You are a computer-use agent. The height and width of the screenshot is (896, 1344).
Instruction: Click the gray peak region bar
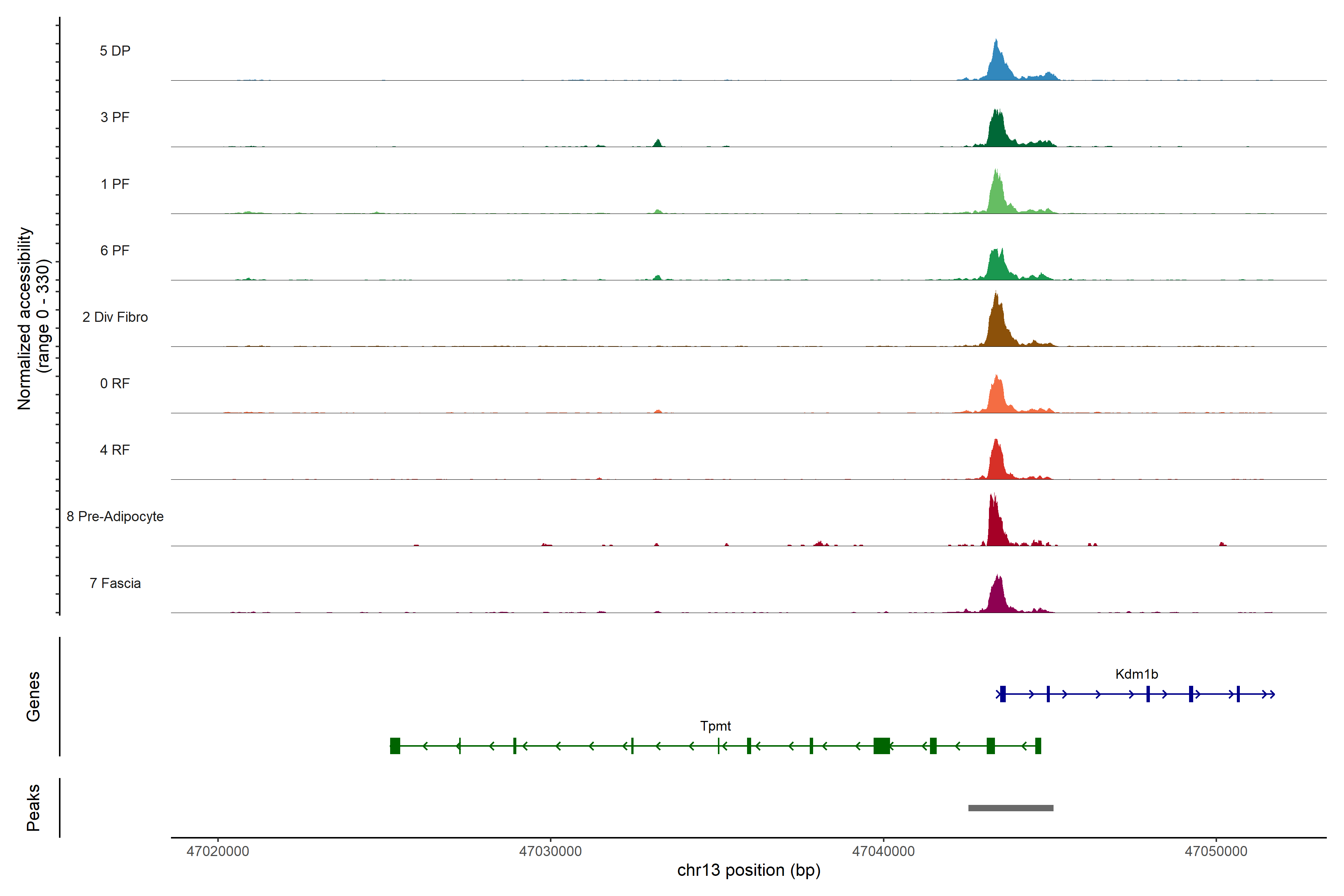1010,808
